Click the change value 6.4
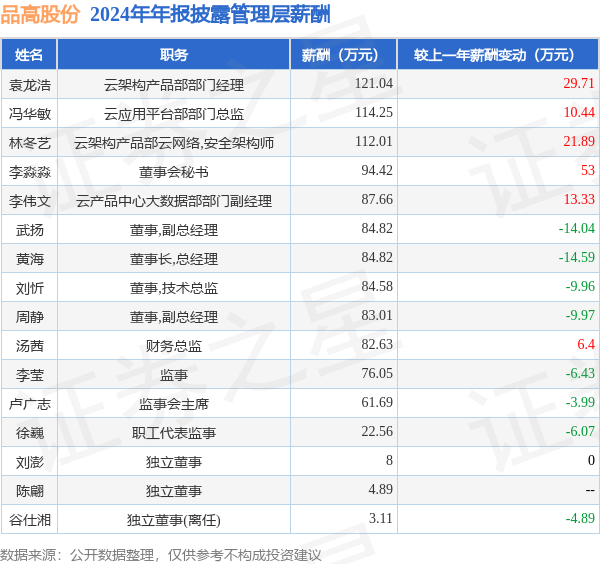The width and height of the screenshot is (600, 564). tap(586, 345)
